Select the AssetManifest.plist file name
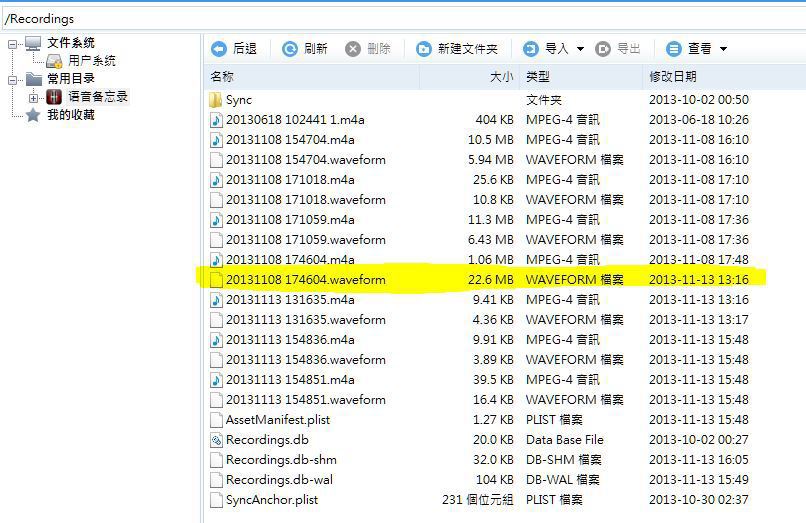Image resolution: width=806 pixels, height=523 pixels. point(278,420)
